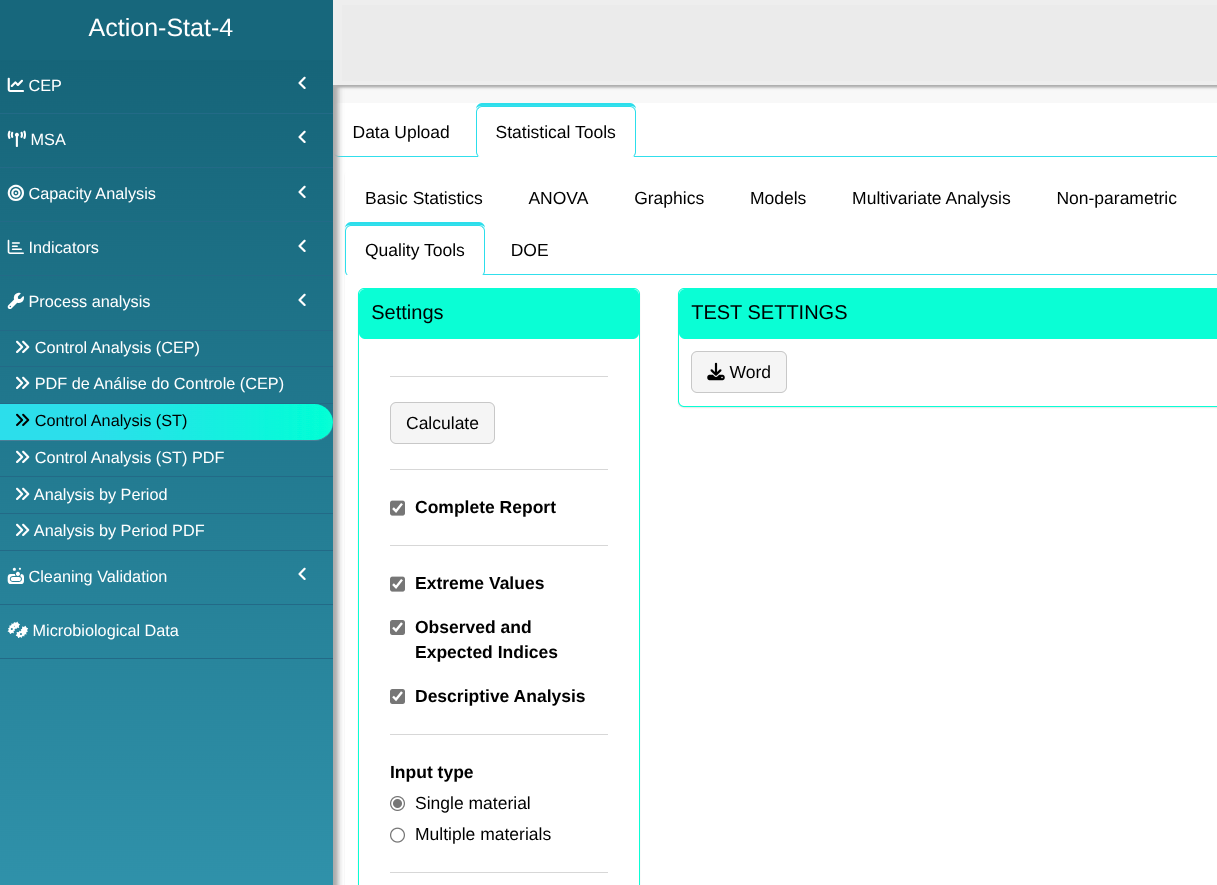This screenshot has width=1217, height=885.
Task: Select the Multiple materials radio option
Action: click(398, 835)
